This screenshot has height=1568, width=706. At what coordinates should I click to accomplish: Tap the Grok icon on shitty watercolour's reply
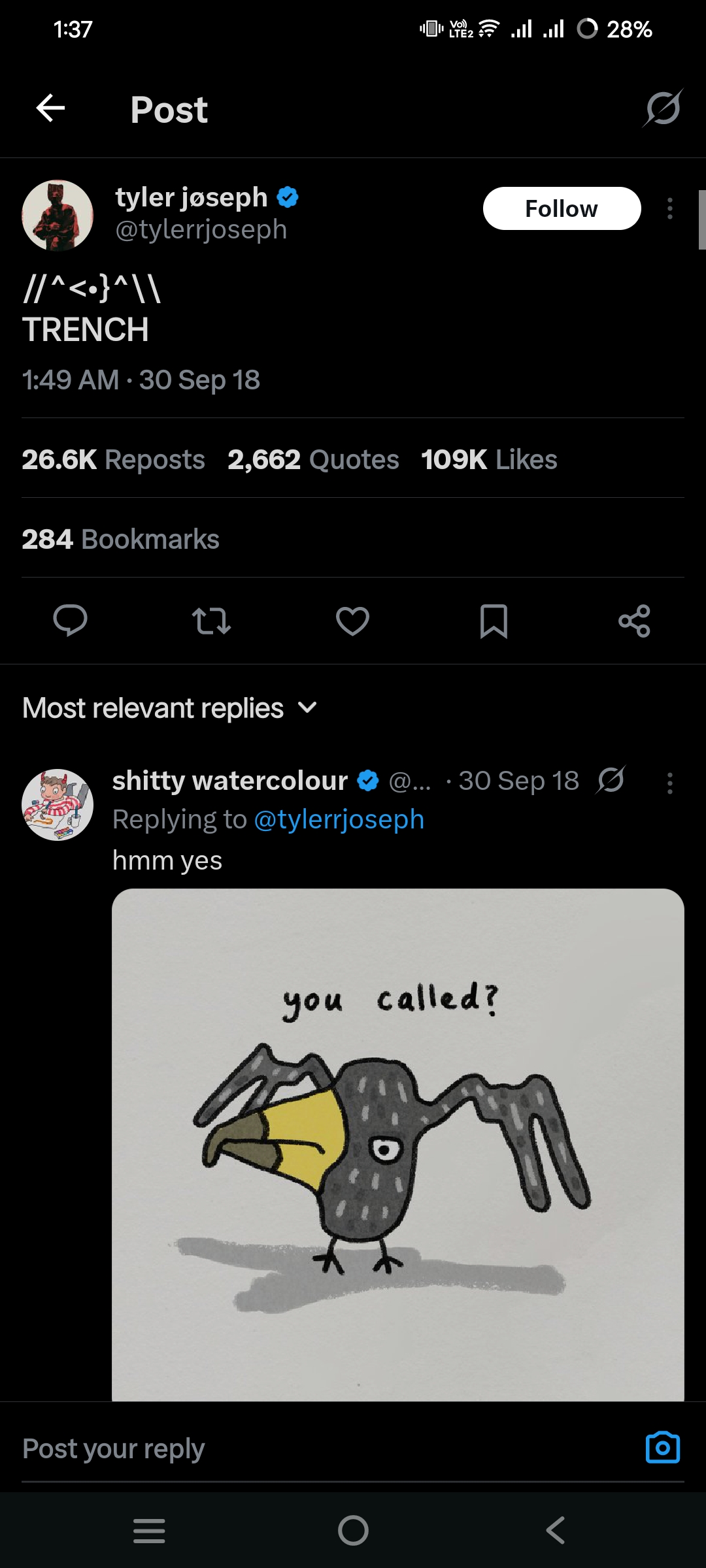coord(611,779)
